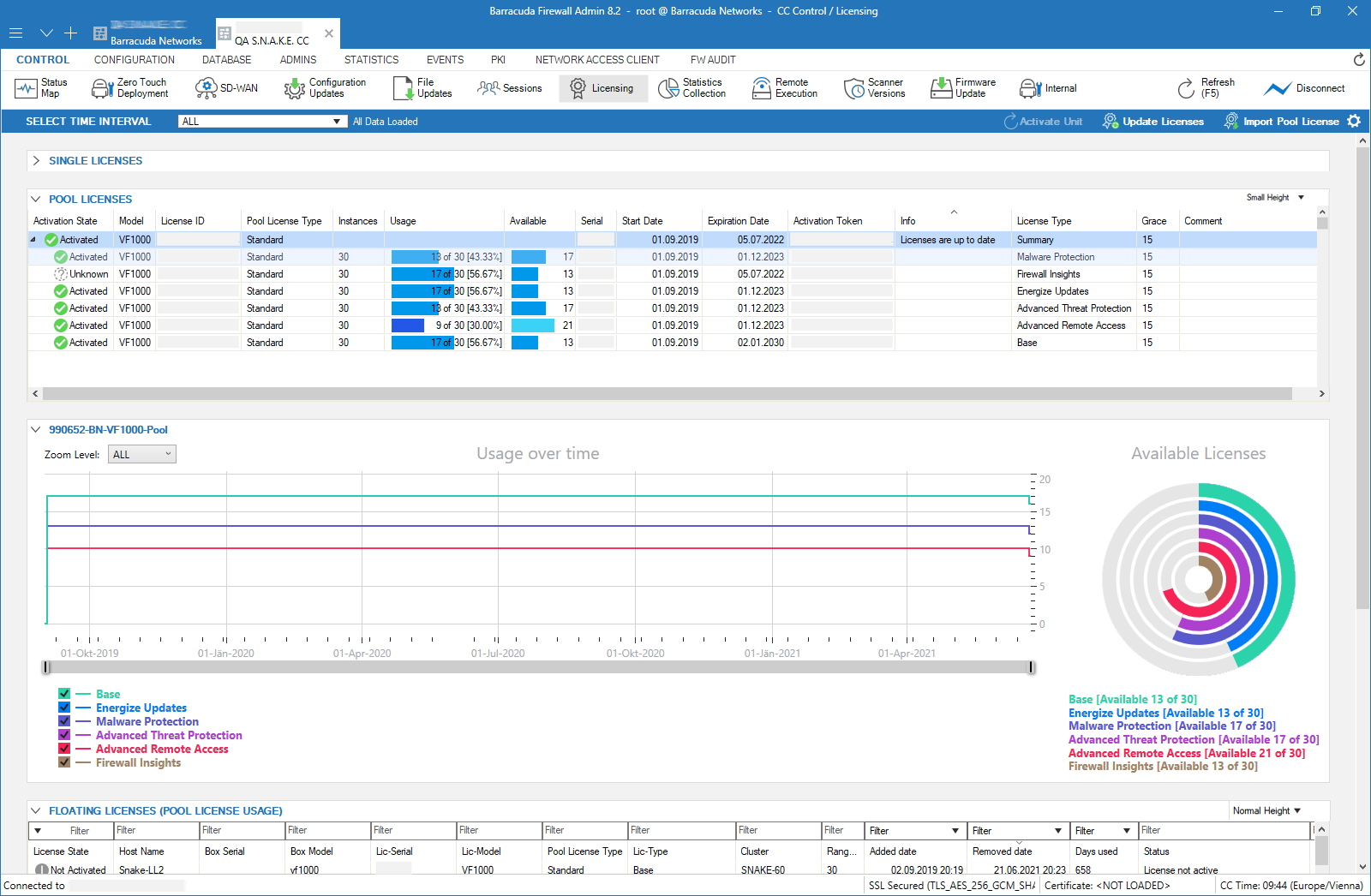Toggle Advanced Threat Protection legend checkbox
The image size is (1371, 896).
tap(64, 735)
